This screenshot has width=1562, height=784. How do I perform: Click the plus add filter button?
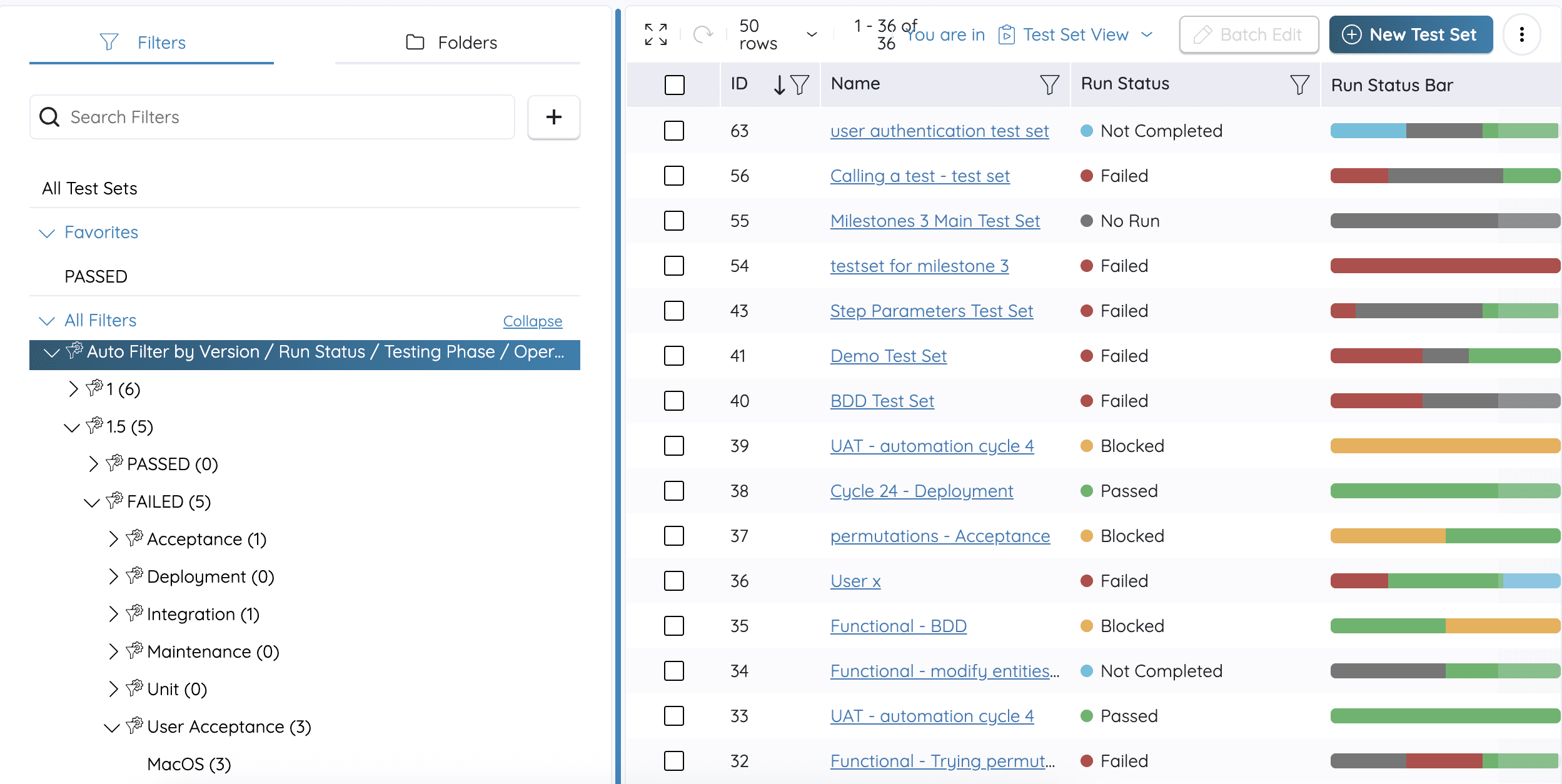553,117
